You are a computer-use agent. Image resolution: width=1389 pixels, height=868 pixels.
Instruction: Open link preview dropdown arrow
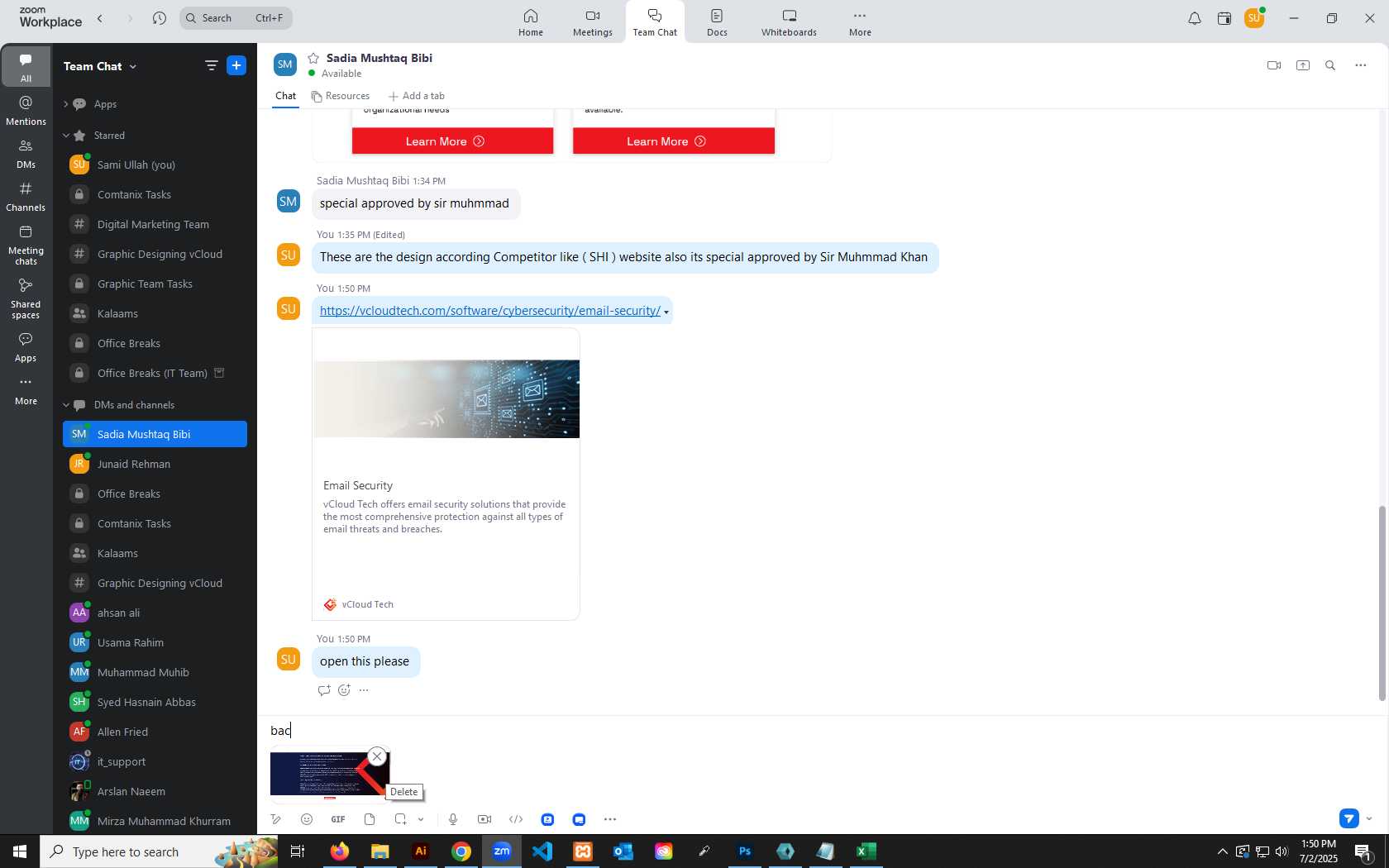(666, 312)
